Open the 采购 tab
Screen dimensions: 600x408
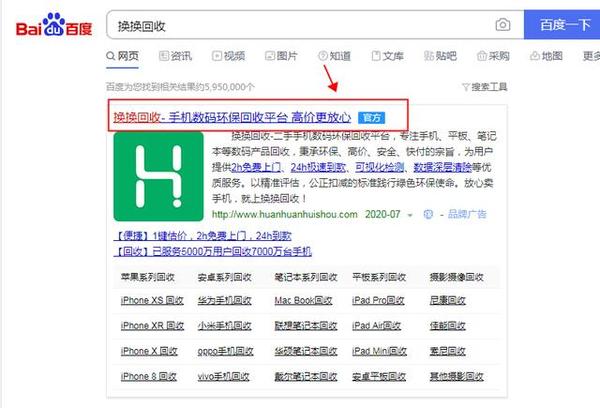click(493, 56)
